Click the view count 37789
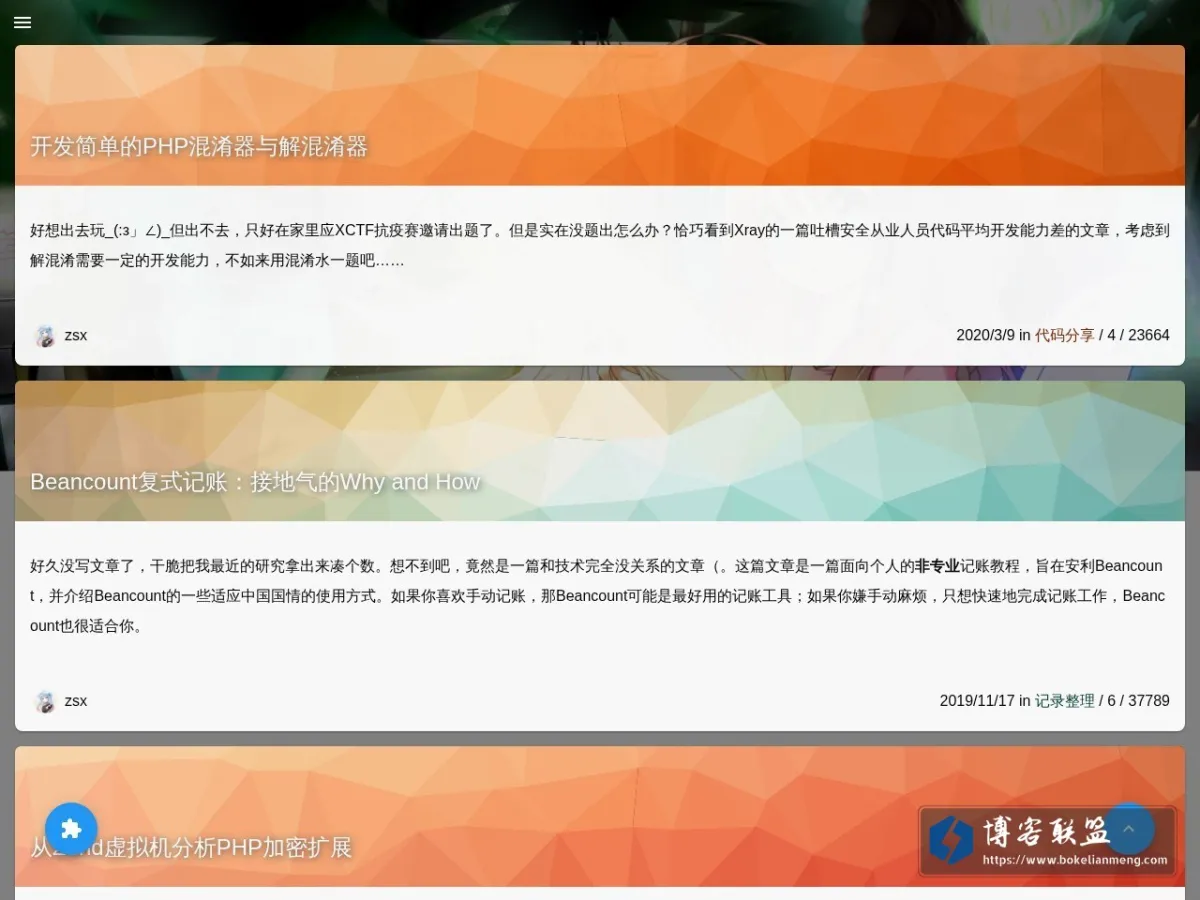The width and height of the screenshot is (1200, 900). 1149,701
